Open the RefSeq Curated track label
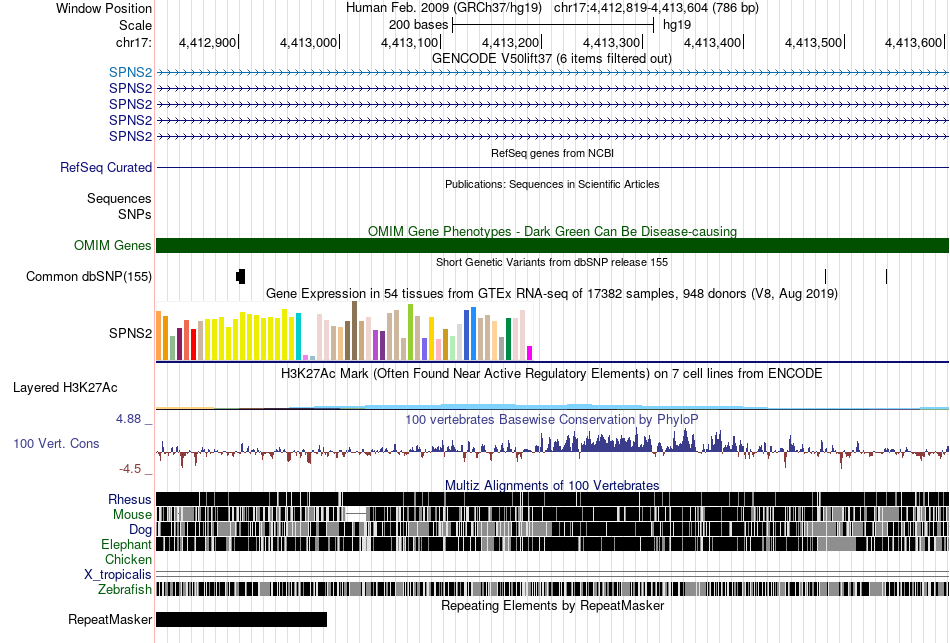The width and height of the screenshot is (950, 643). [x=106, y=167]
